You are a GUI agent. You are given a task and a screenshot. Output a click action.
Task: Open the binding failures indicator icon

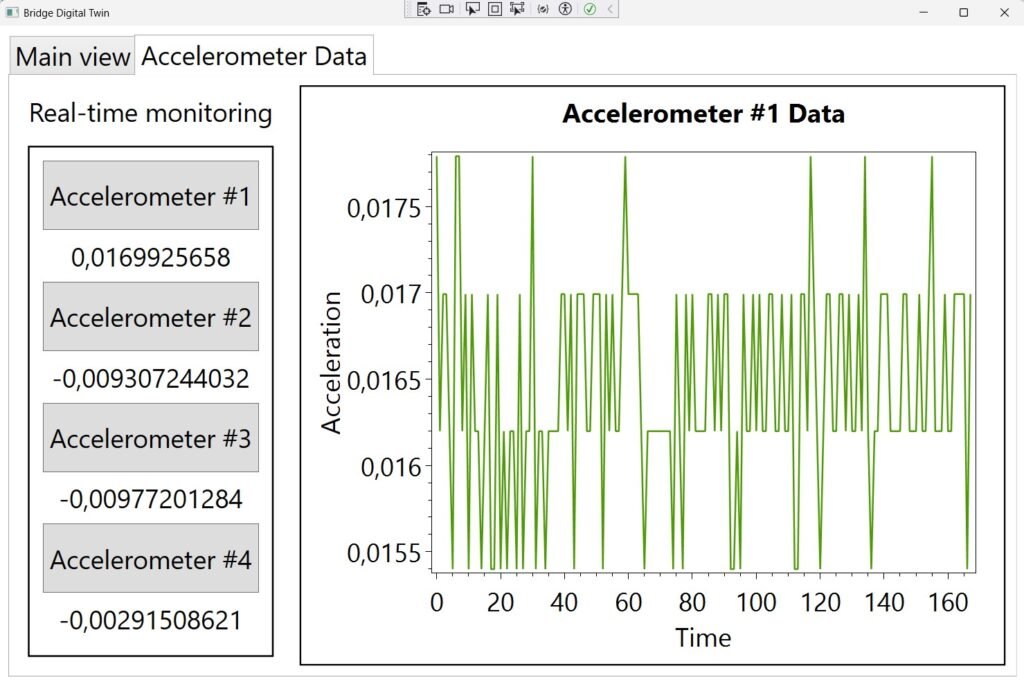tap(543, 9)
